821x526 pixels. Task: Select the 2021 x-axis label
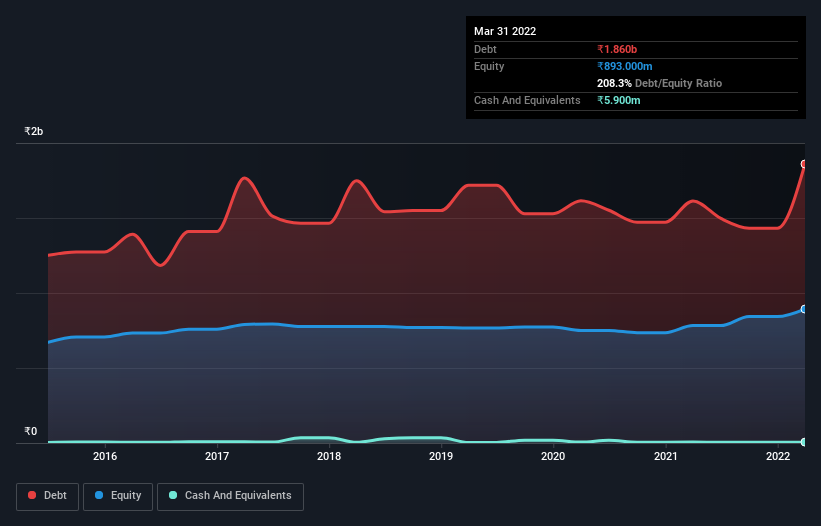tap(665, 456)
